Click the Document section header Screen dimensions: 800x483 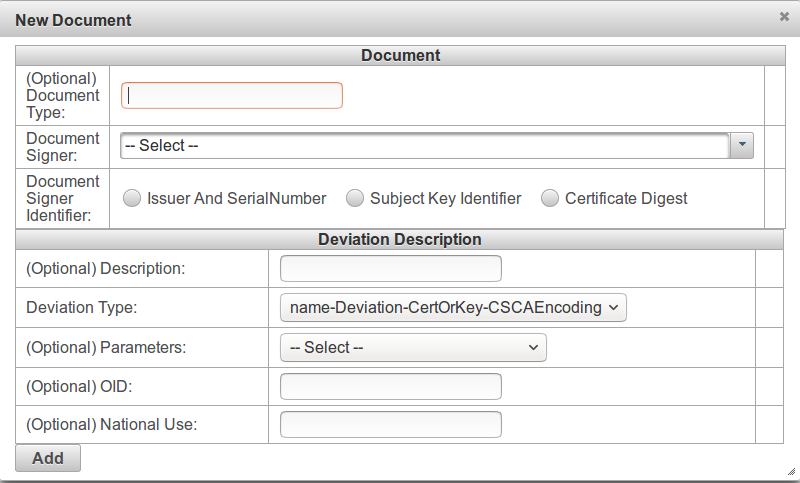coord(400,55)
